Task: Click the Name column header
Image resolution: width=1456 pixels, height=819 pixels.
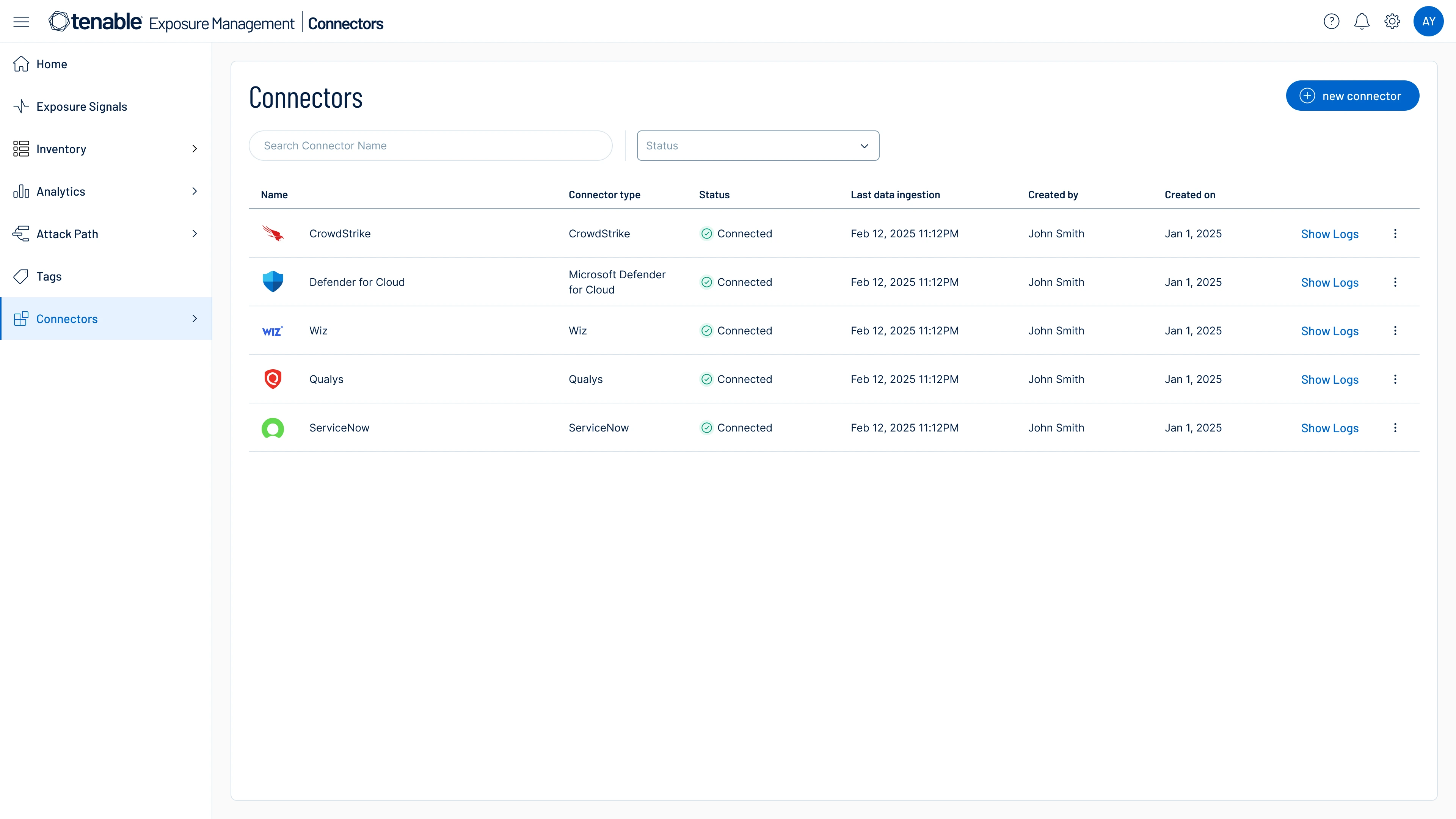Action: click(x=274, y=195)
